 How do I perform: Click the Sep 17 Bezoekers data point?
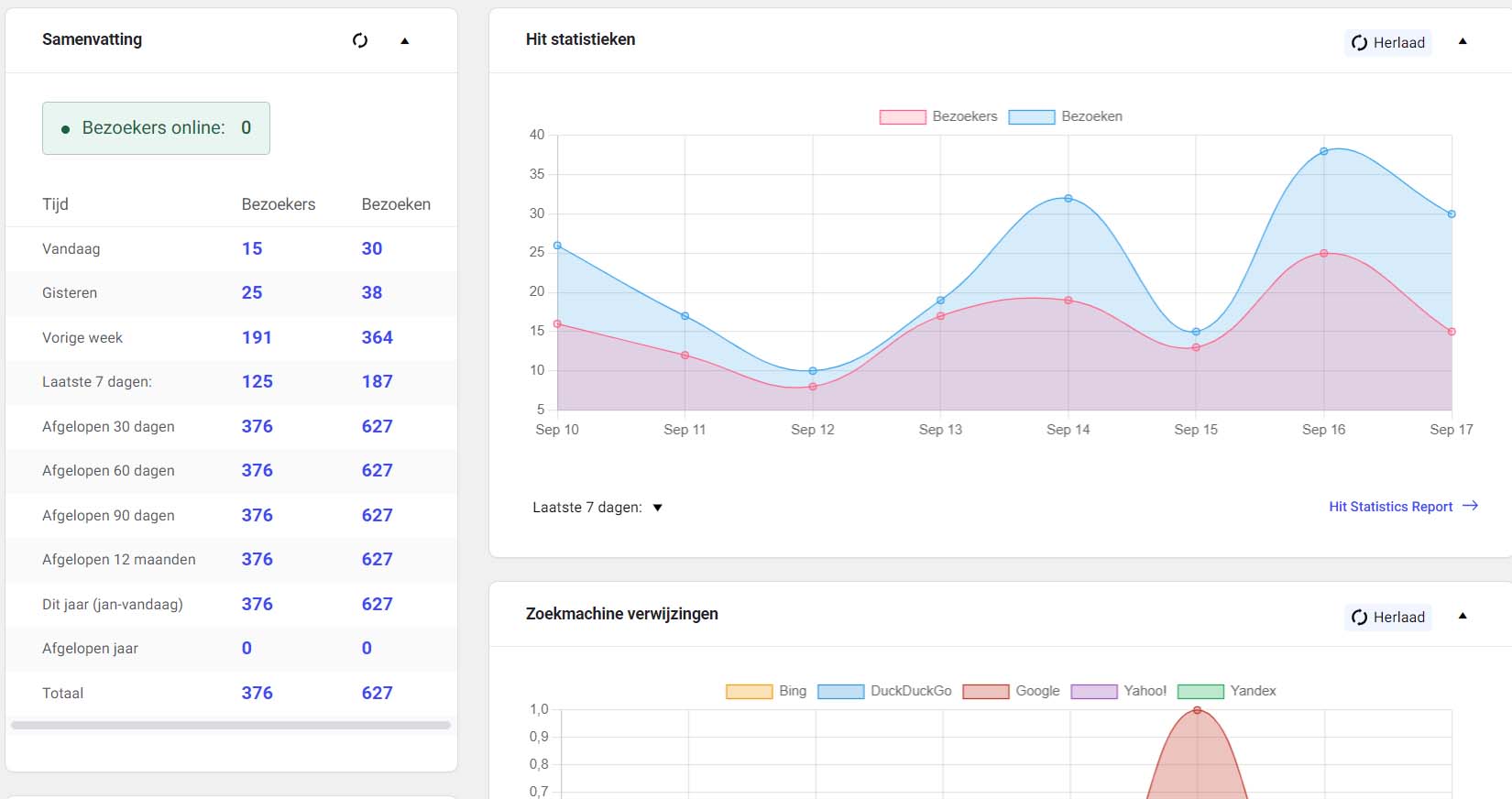tap(1452, 332)
